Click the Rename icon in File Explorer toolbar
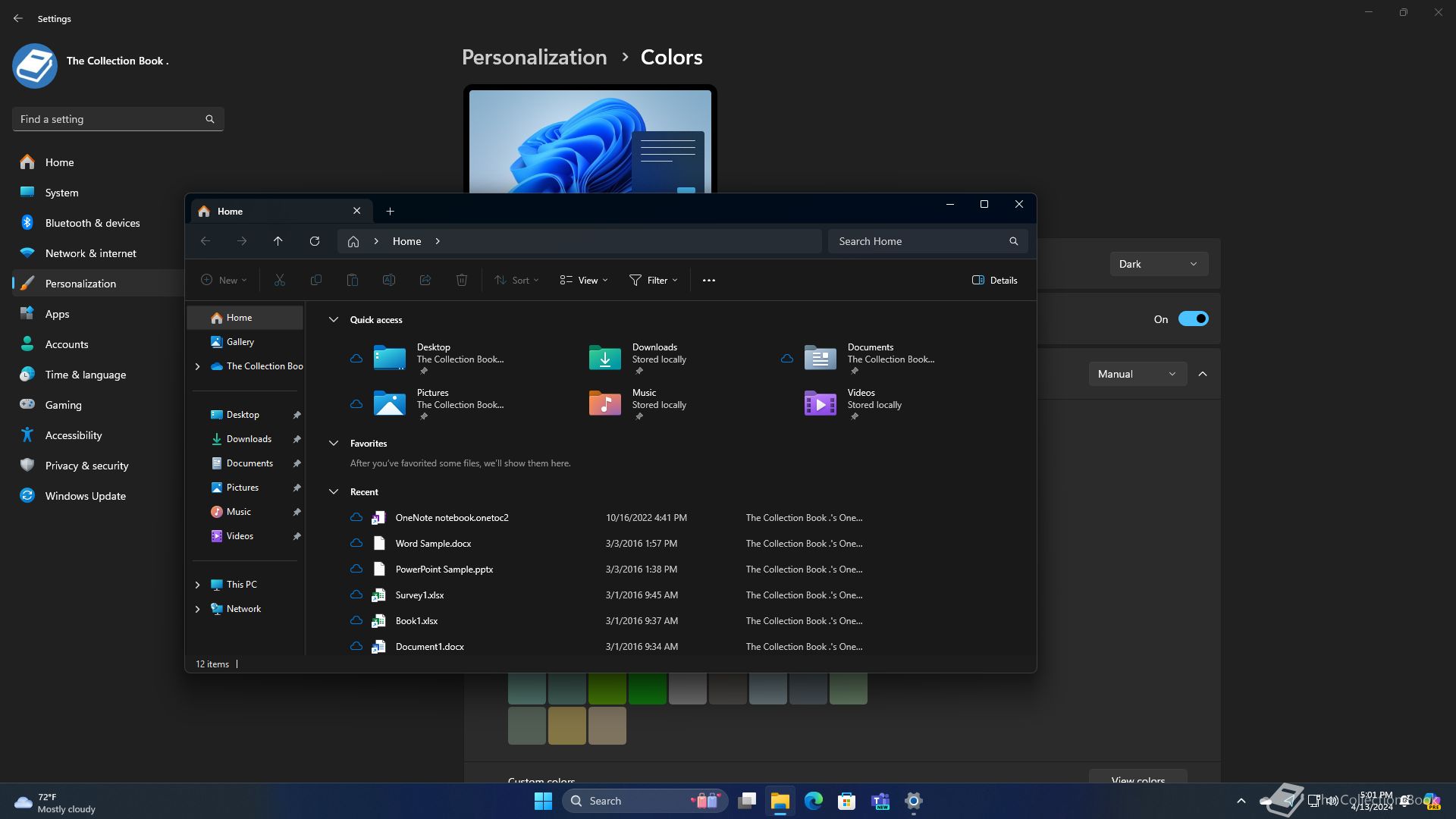 [389, 280]
